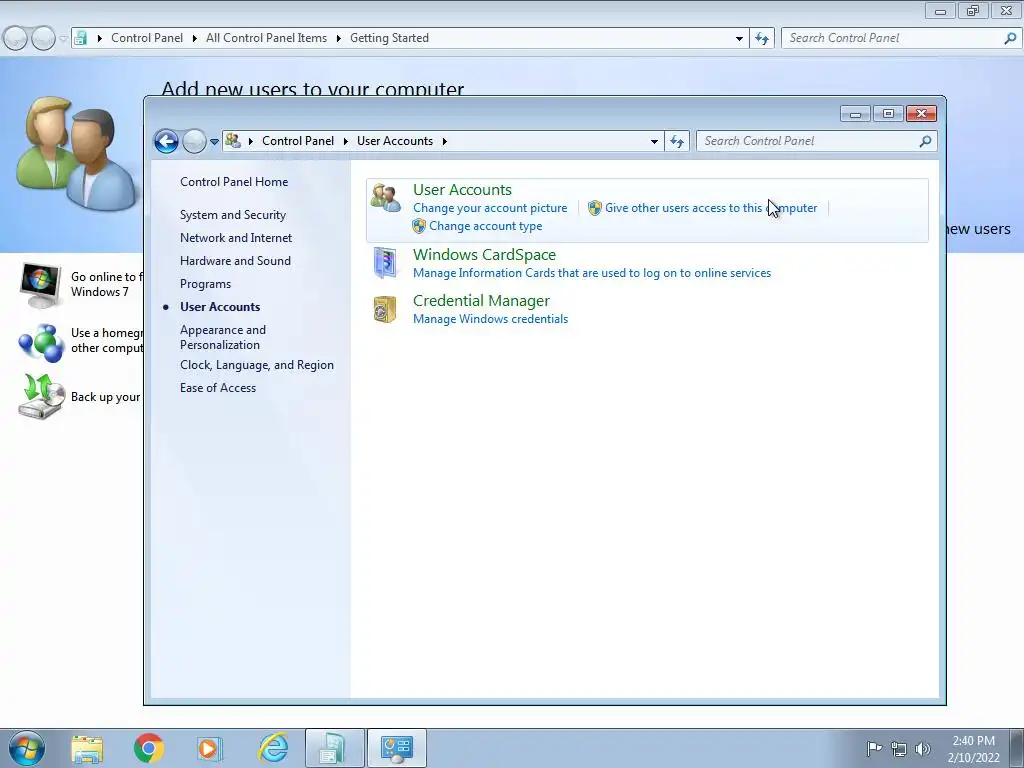The height and width of the screenshot is (768, 1024).
Task: Click the network tray icon
Action: [899, 749]
